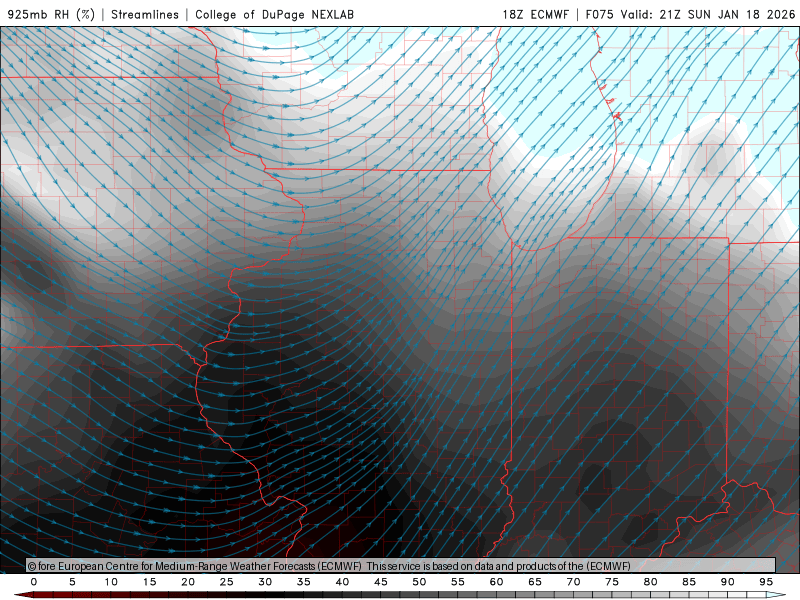Click the "40" legend value
This screenshot has height=600, width=800.
coord(342,582)
